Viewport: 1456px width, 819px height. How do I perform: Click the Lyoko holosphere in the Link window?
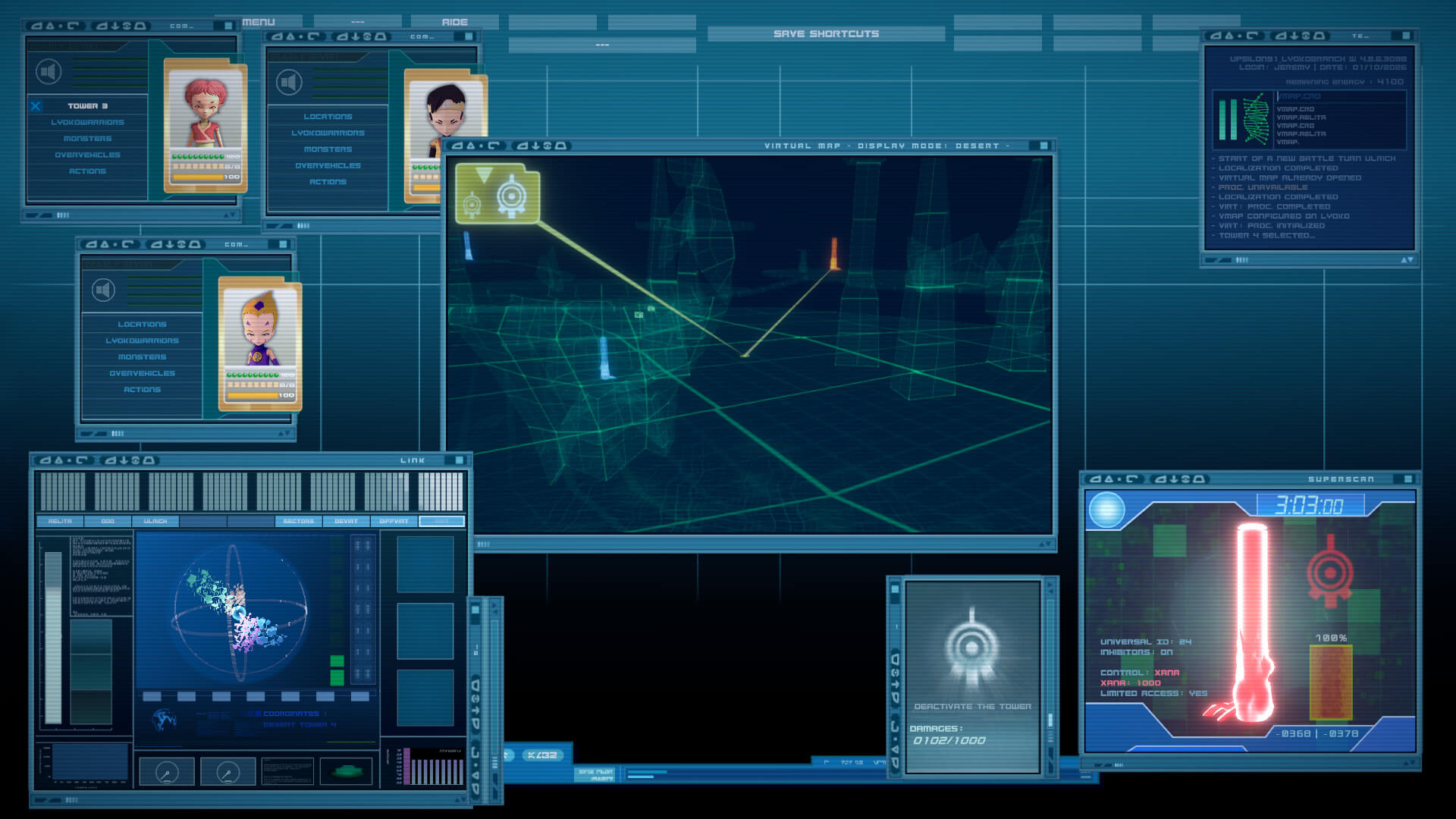coord(240,611)
